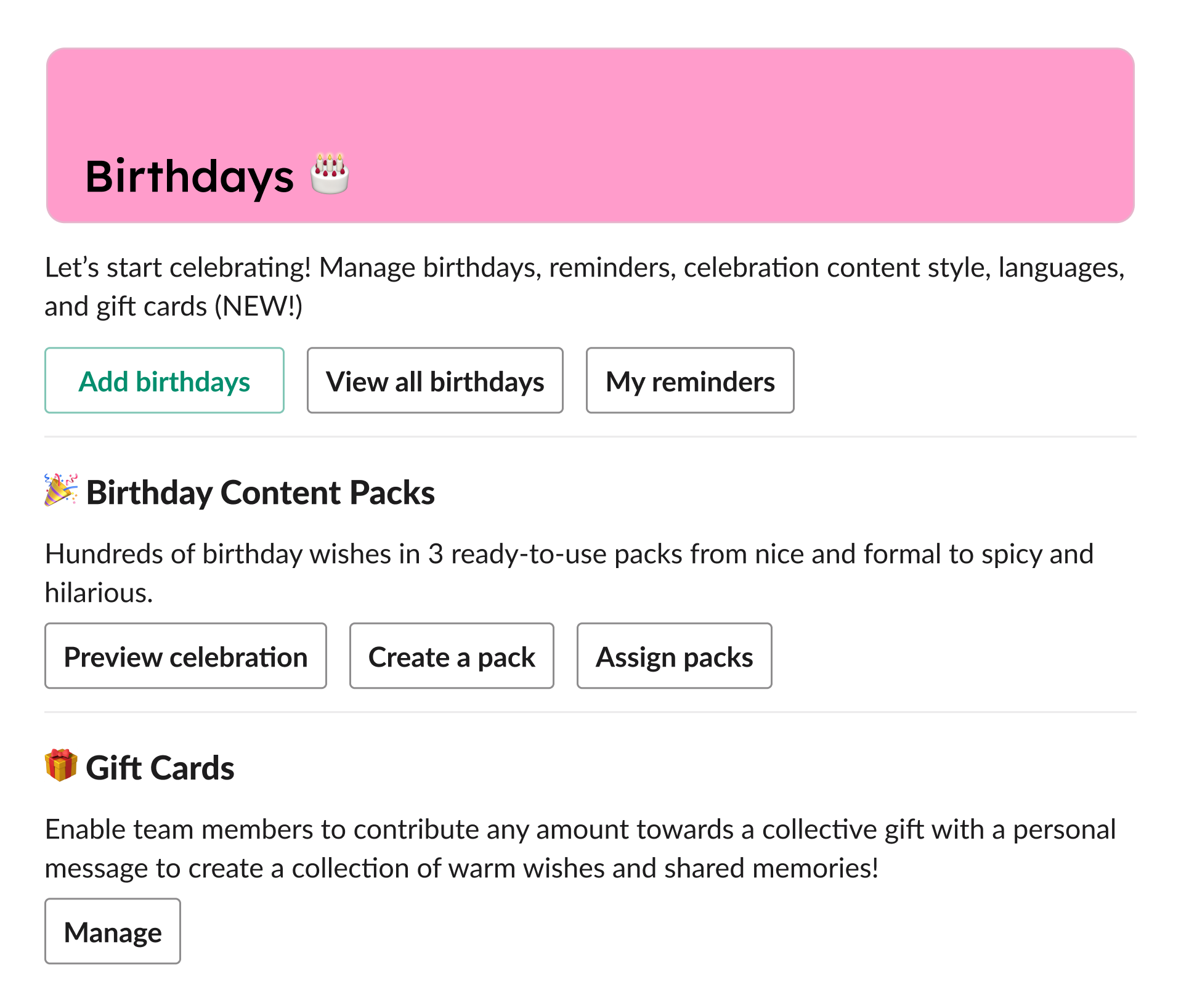Image resolution: width=1181 pixels, height=1008 pixels.
Task: Click the content packs description text
Action: click(x=554, y=554)
